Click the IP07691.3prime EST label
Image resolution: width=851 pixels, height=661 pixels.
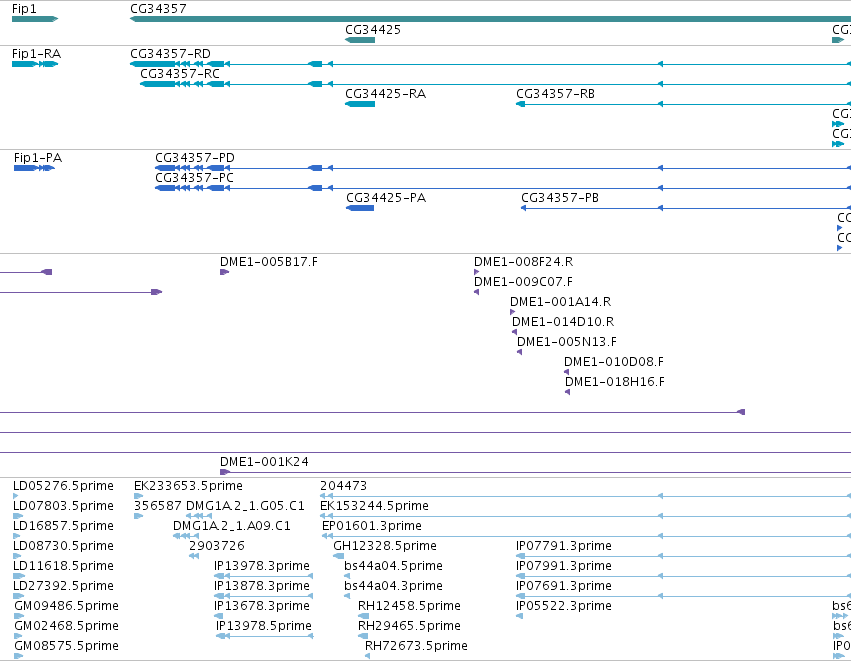[564, 586]
